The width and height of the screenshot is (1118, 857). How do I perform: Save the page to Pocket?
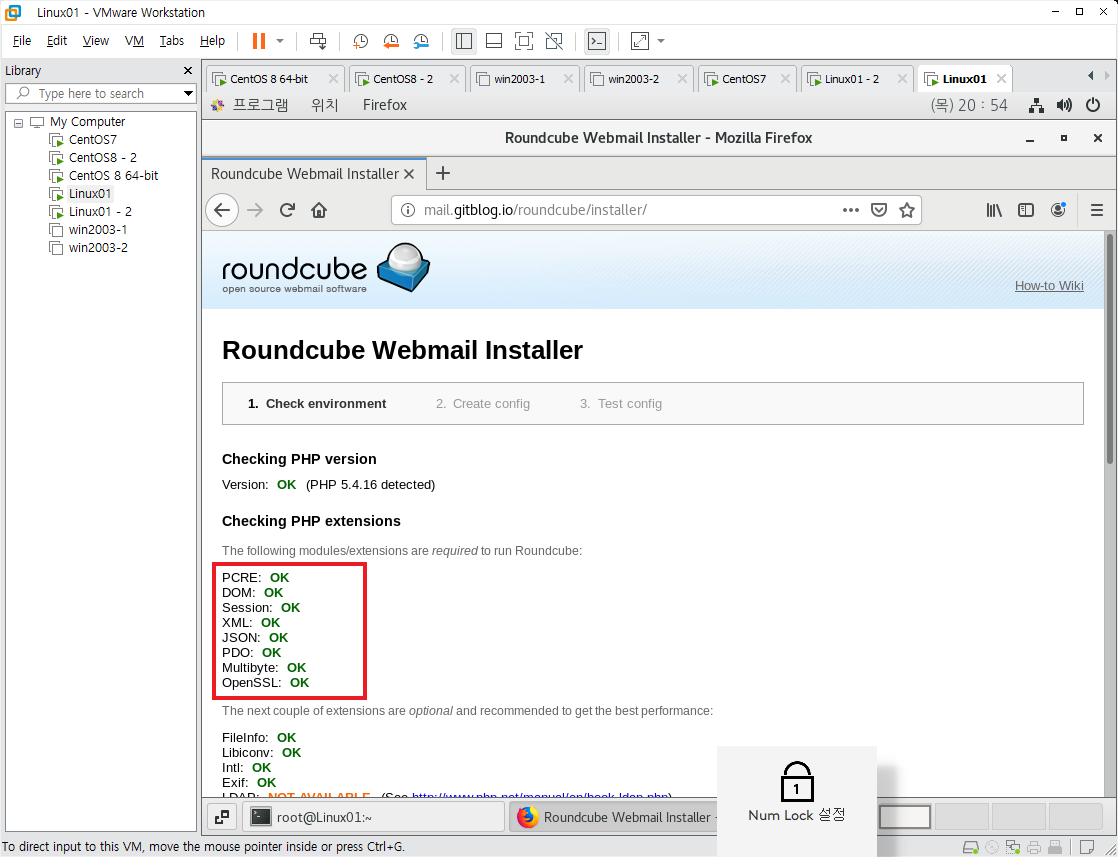click(x=879, y=210)
